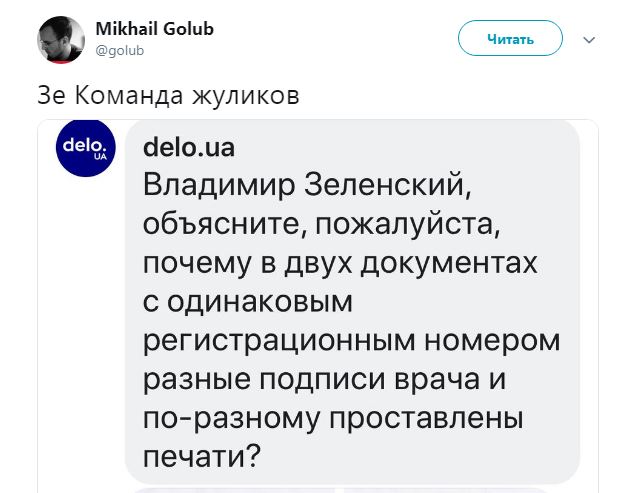Image resolution: width=627 pixels, height=493 pixels.
Task: Click the line объясните, пожалуйста
Action: (x=321, y=224)
